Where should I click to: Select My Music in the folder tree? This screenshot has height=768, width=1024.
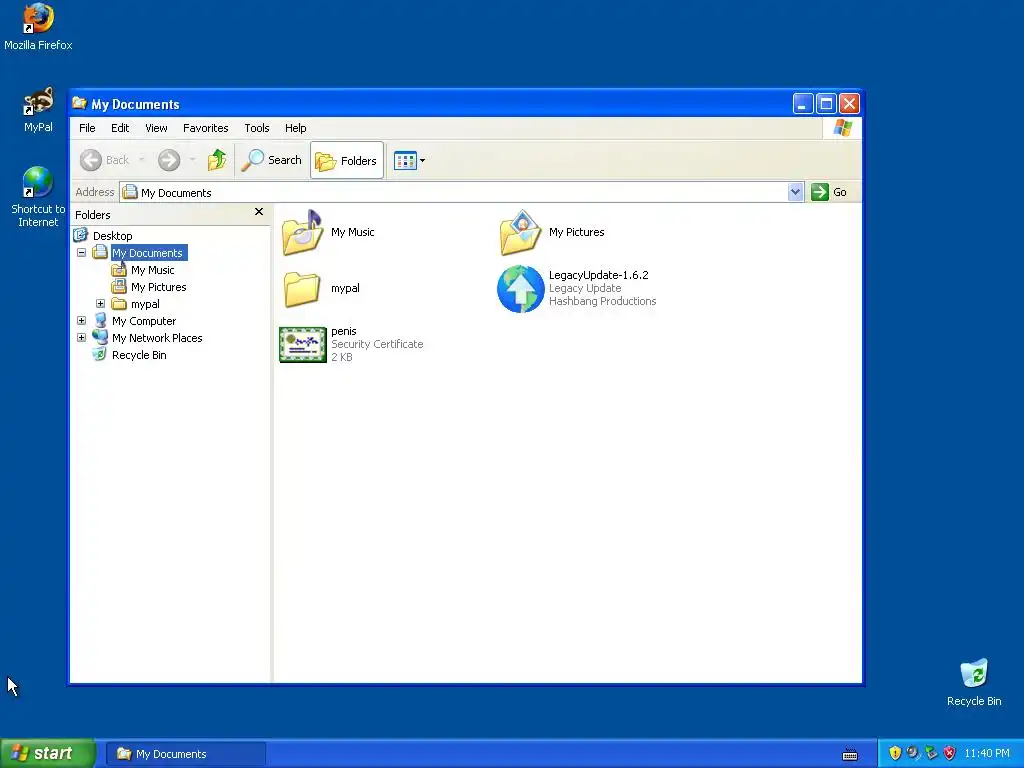pyautogui.click(x=152, y=270)
